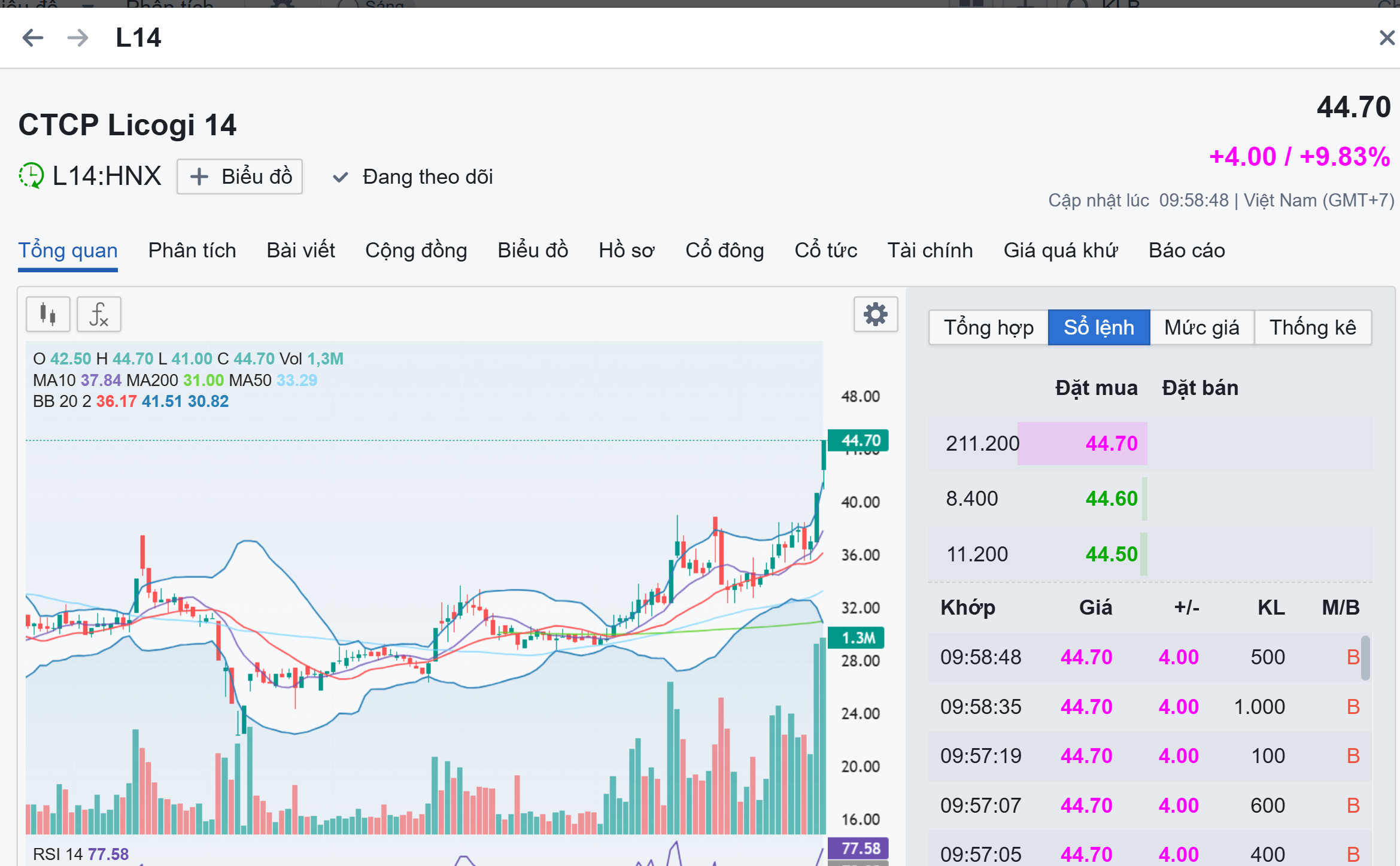Click the M/B column header

(1341, 607)
